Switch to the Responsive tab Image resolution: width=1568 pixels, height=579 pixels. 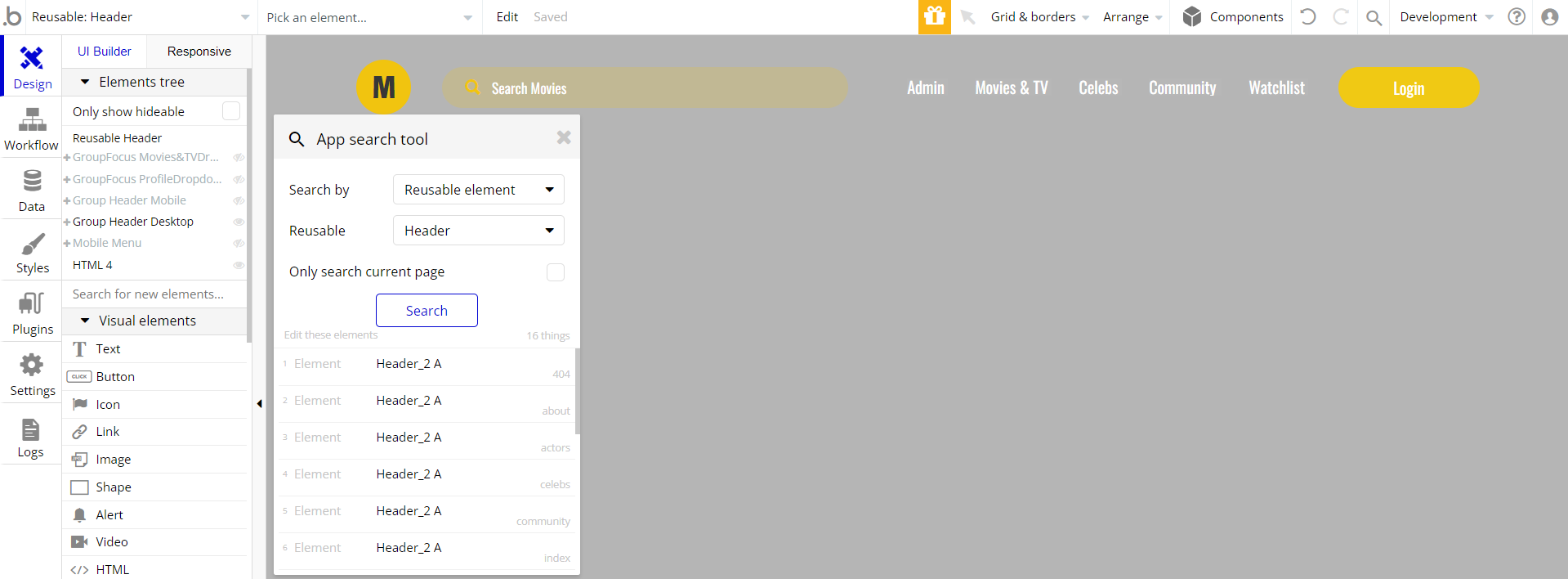pos(199,51)
